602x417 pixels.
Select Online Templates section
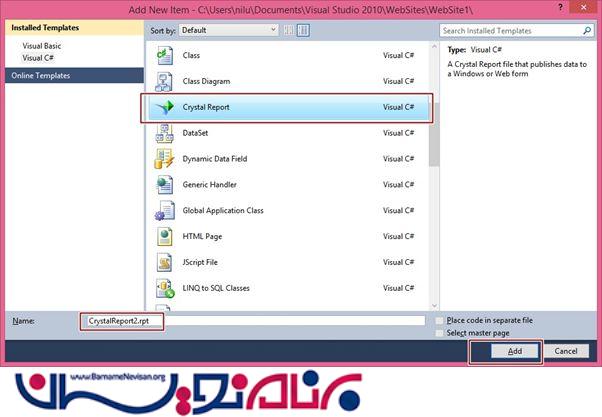[74, 76]
